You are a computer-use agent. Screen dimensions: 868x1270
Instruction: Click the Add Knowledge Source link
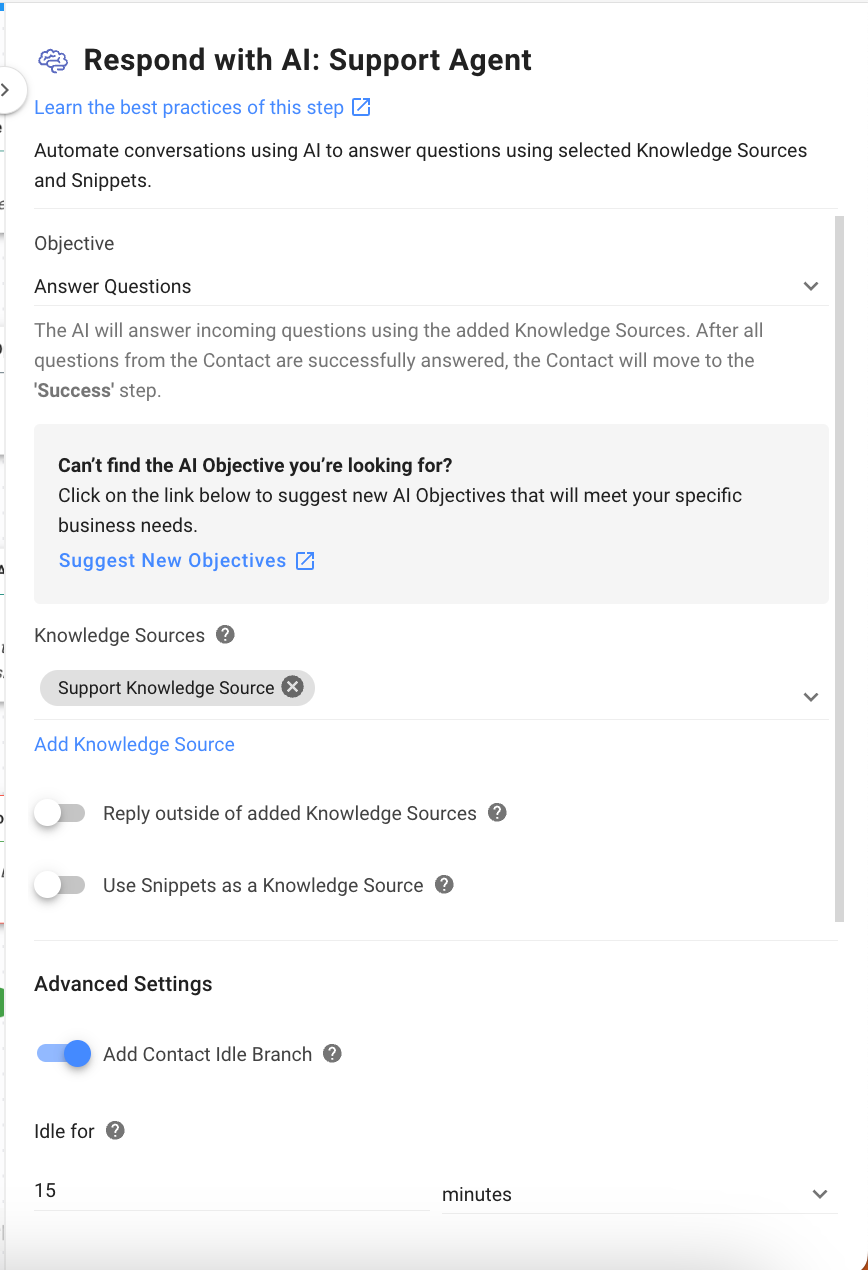tap(134, 744)
